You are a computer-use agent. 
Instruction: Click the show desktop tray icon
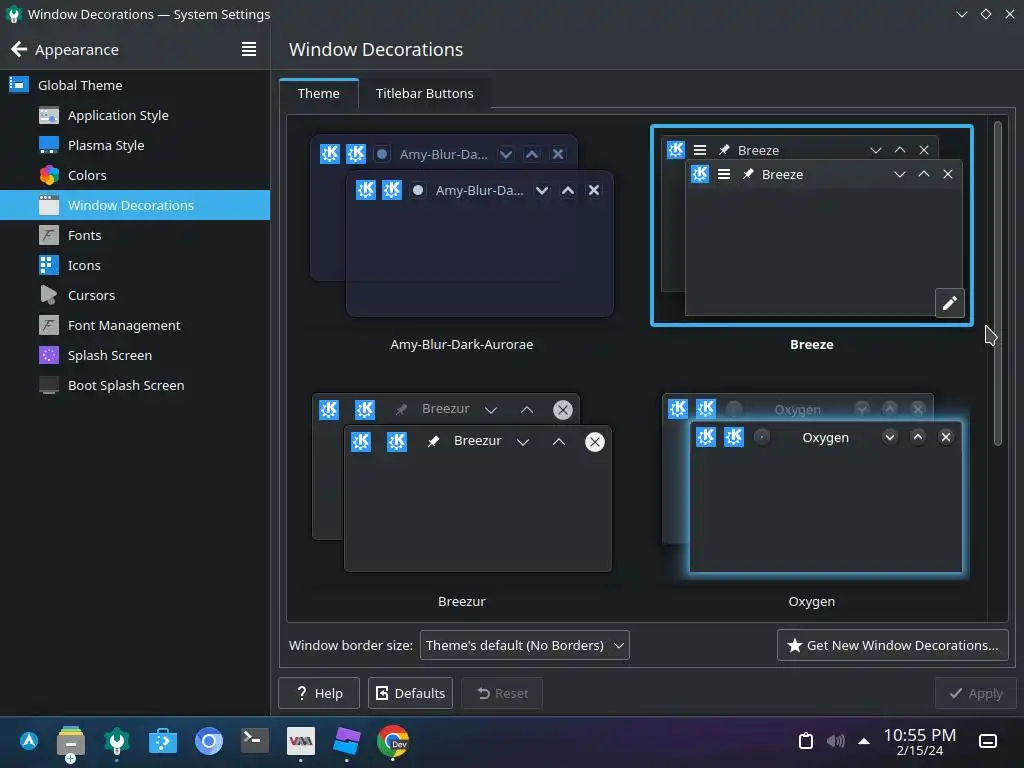[x=988, y=741]
